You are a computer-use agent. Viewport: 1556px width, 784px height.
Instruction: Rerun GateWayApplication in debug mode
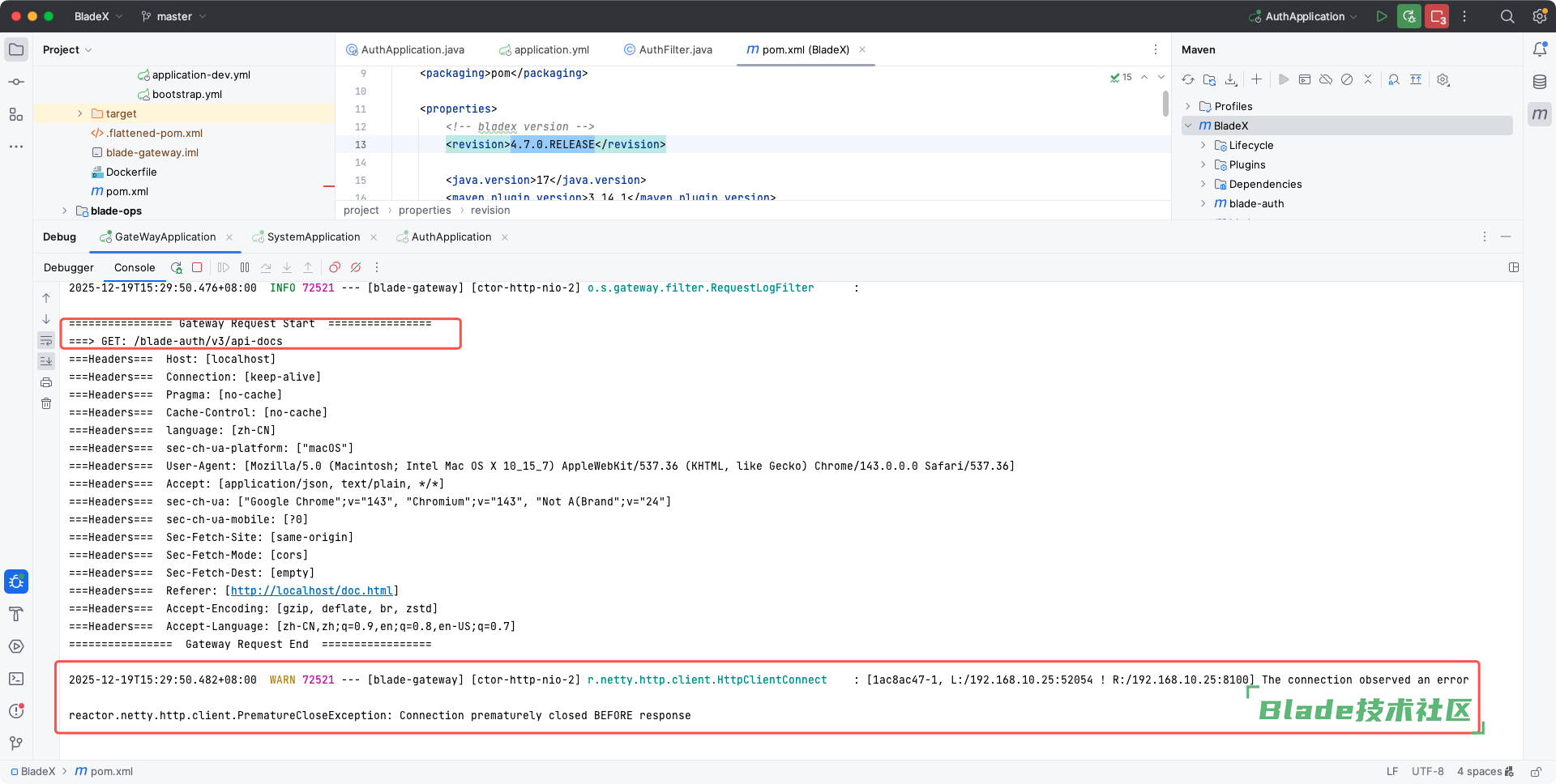pos(176,267)
